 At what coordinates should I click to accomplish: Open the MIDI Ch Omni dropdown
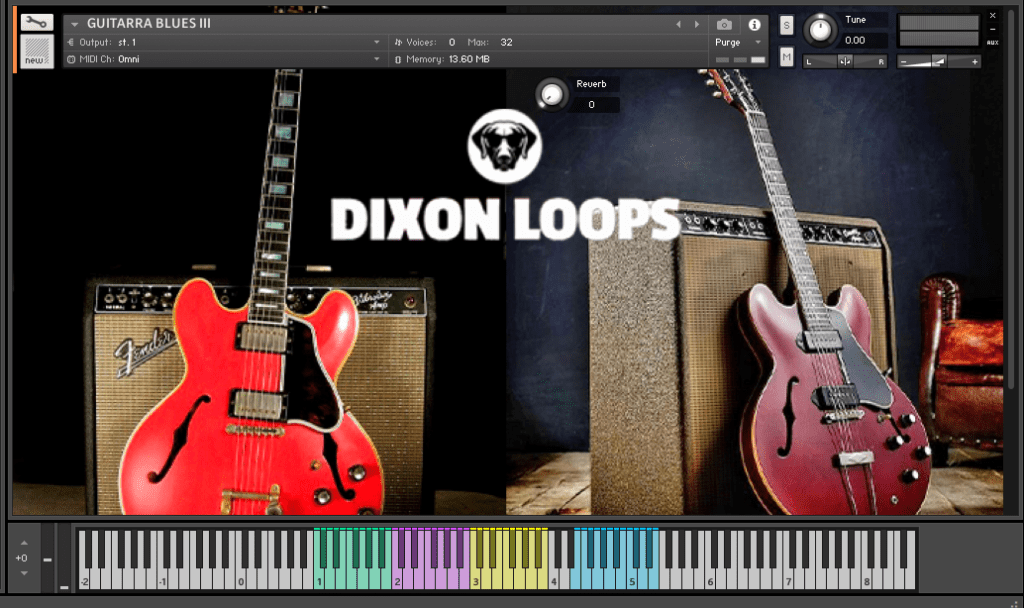(x=377, y=59)
